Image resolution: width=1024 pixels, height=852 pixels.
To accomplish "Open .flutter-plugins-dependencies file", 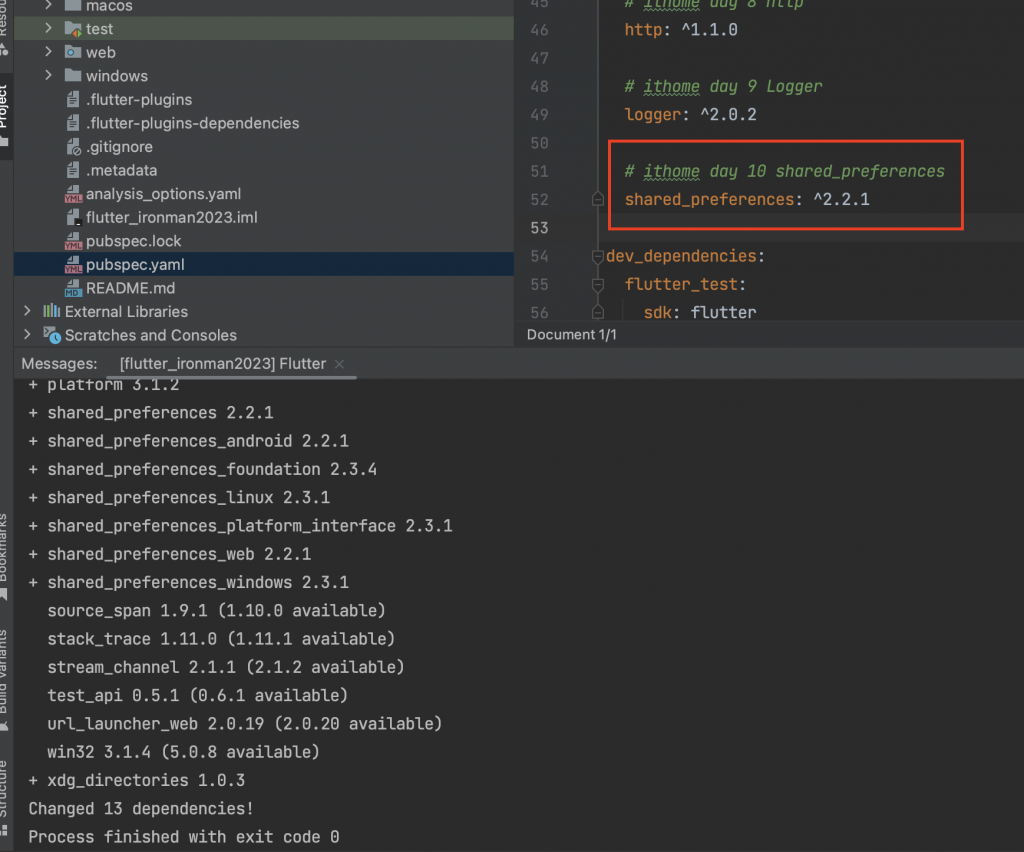I will [x=193, y=123].
